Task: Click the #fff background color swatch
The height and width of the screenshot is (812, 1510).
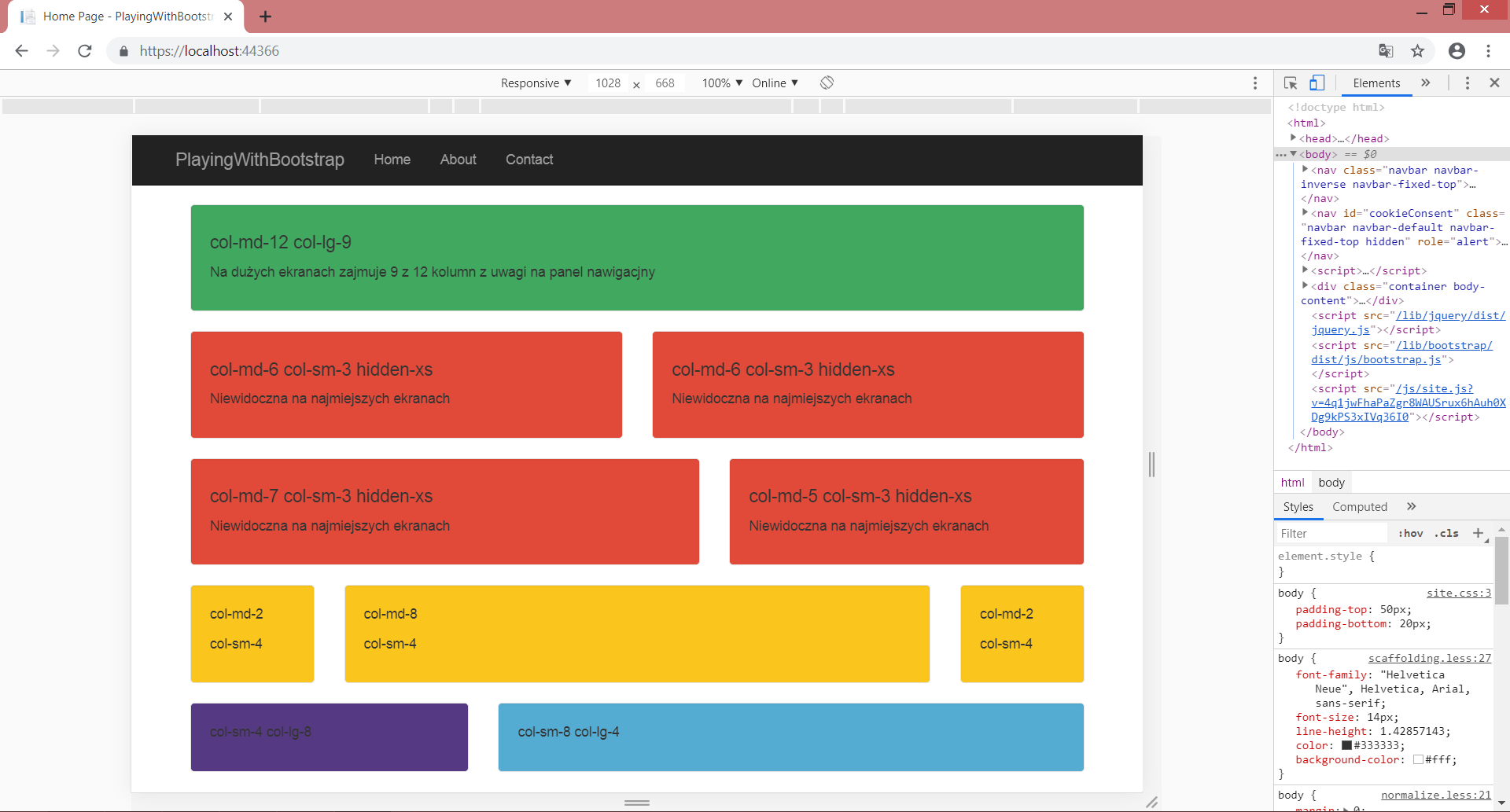Action: pos(1418,759)
